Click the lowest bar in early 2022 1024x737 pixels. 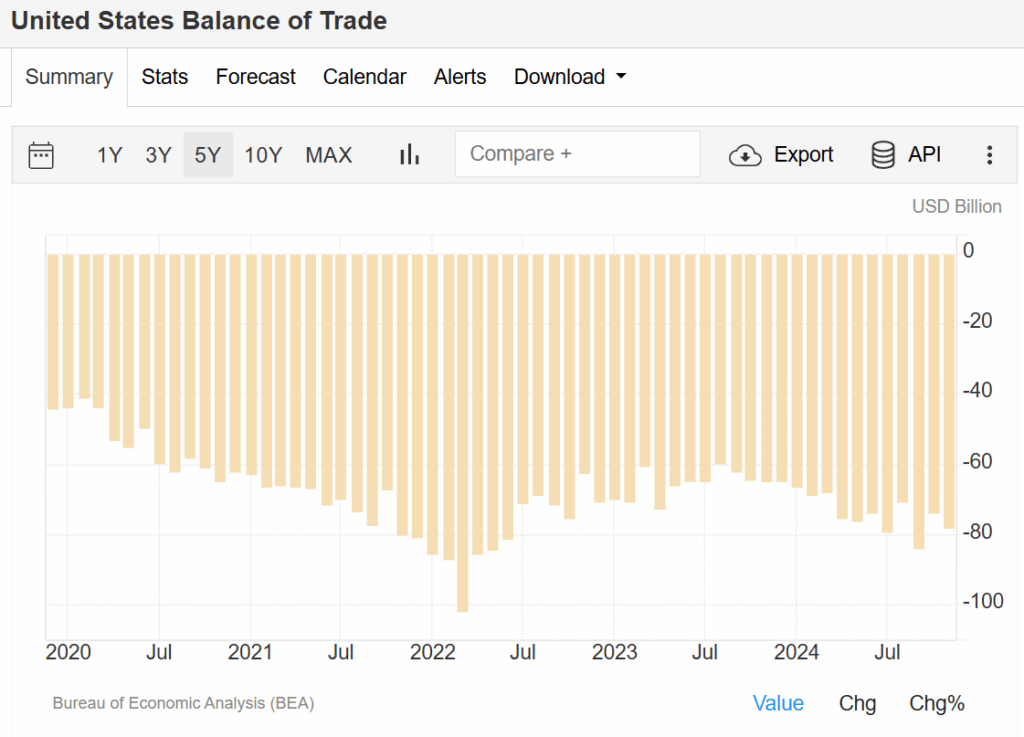(x=462, y=432)
